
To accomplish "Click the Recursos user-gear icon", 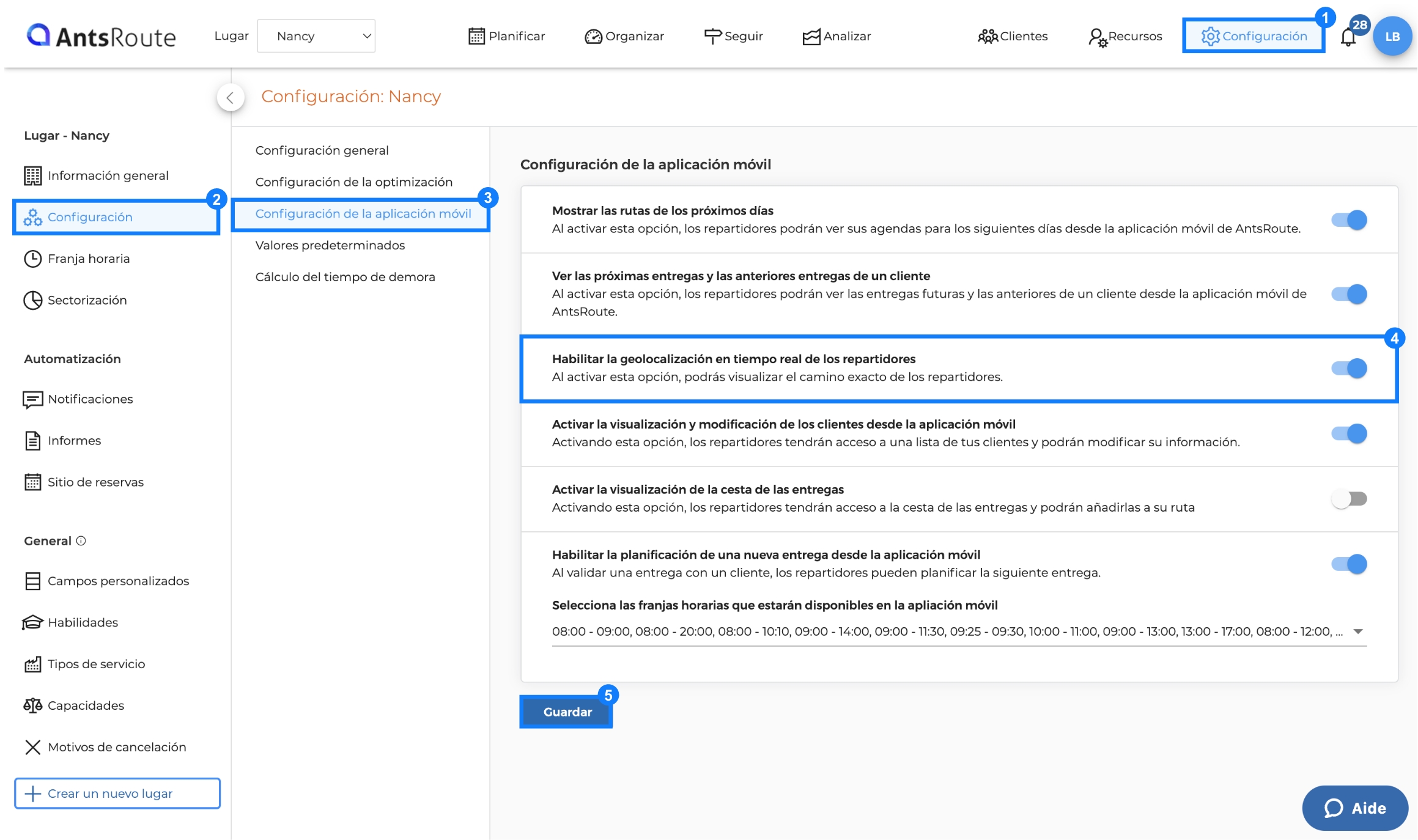I will click(1098, 37).
